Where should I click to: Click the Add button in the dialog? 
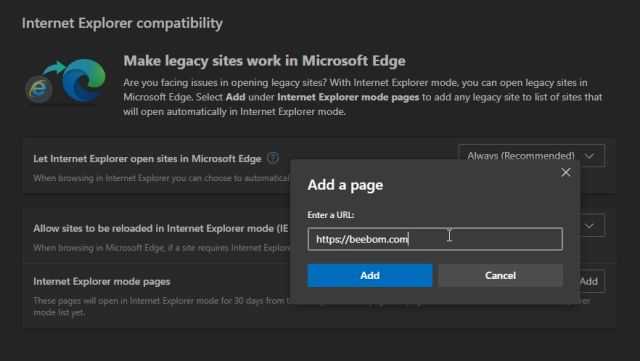(x=370, y=275)
